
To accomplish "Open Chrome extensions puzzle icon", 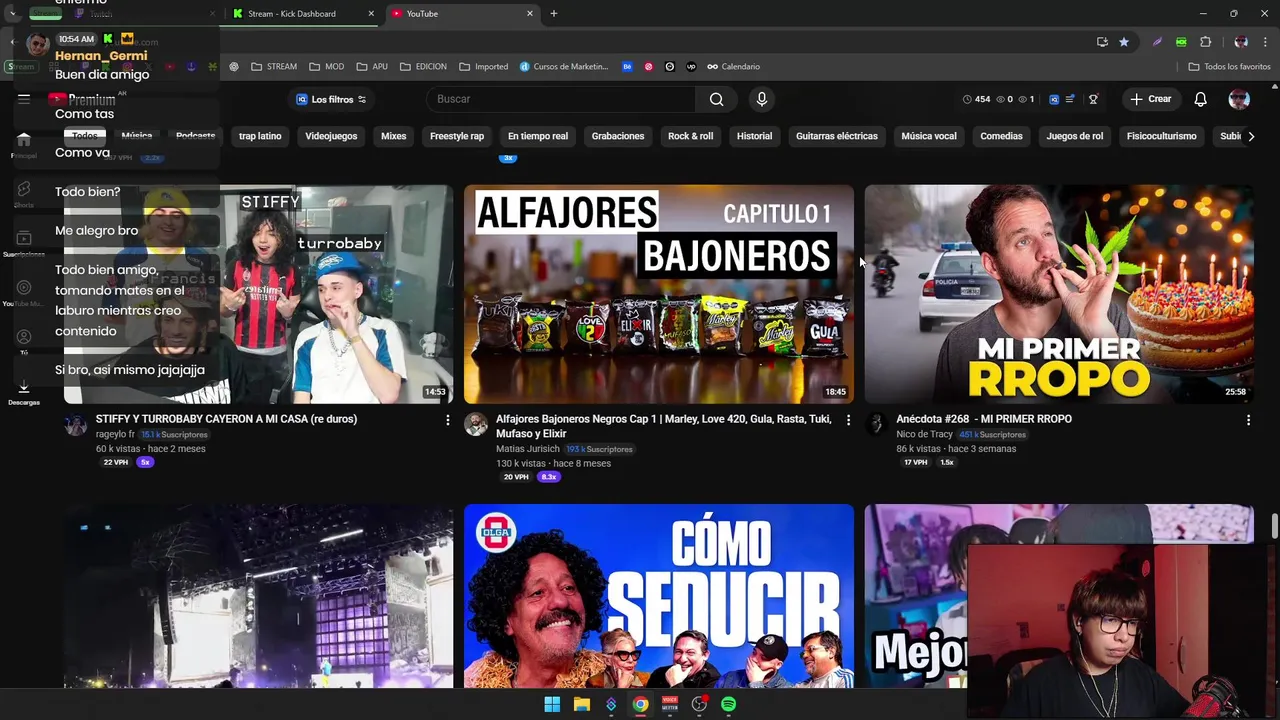I will [1205, 42].
